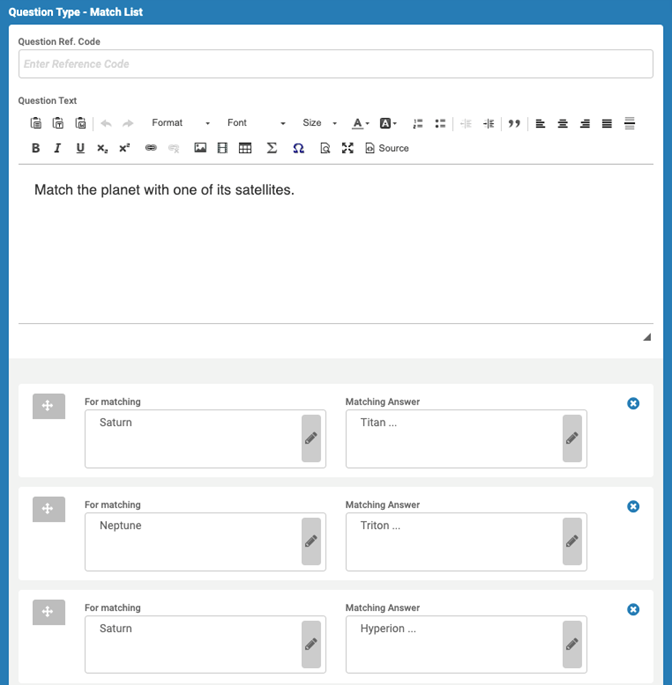The image size is (672, 685).
Task: Open the Format dropdown
Action: (x=180, y=123)
